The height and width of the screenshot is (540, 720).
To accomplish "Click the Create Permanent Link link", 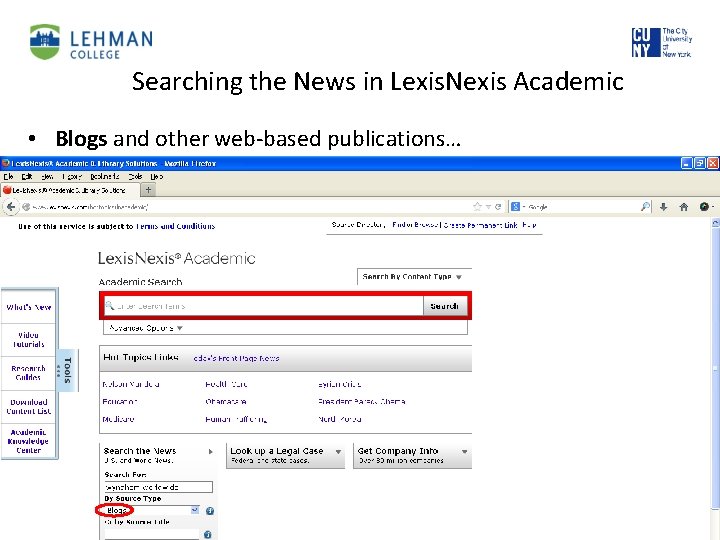I will 480,225.
